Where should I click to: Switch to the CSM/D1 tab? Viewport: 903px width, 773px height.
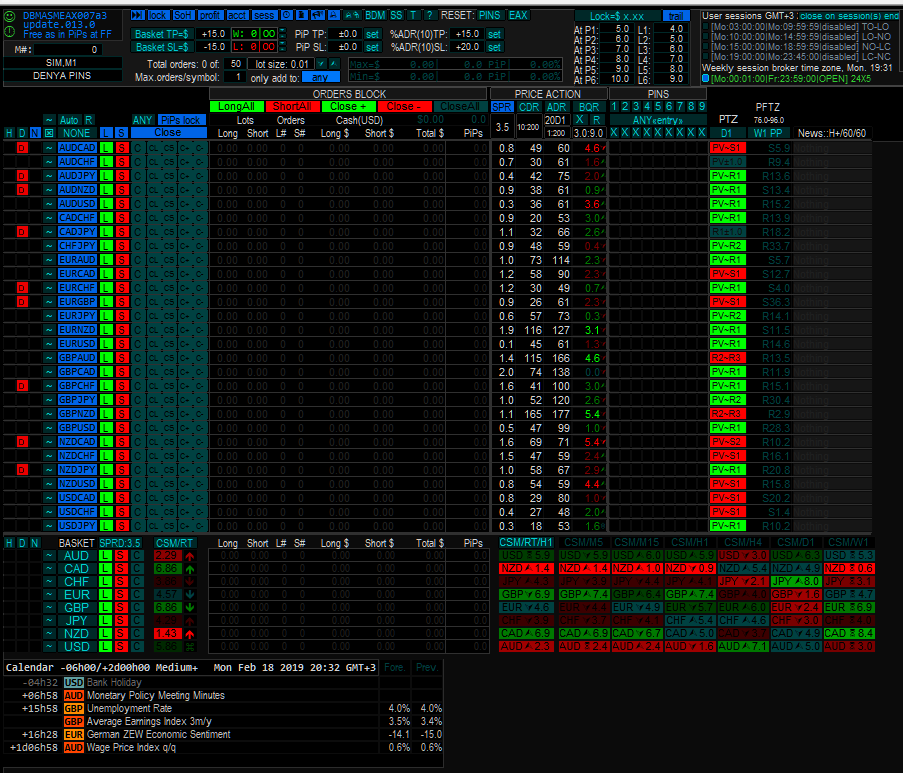pyautogui.click(x=796, y=543)
